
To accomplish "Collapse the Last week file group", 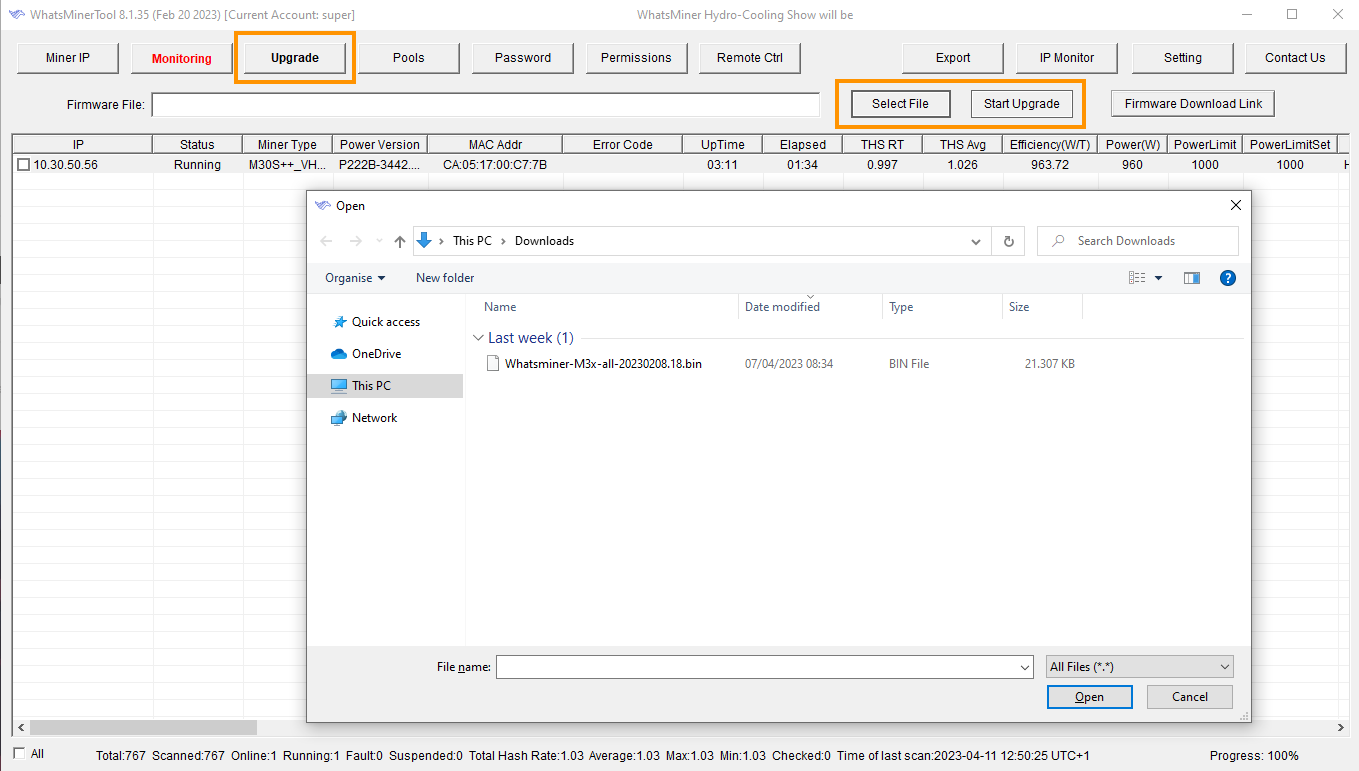I will [478, 337].
